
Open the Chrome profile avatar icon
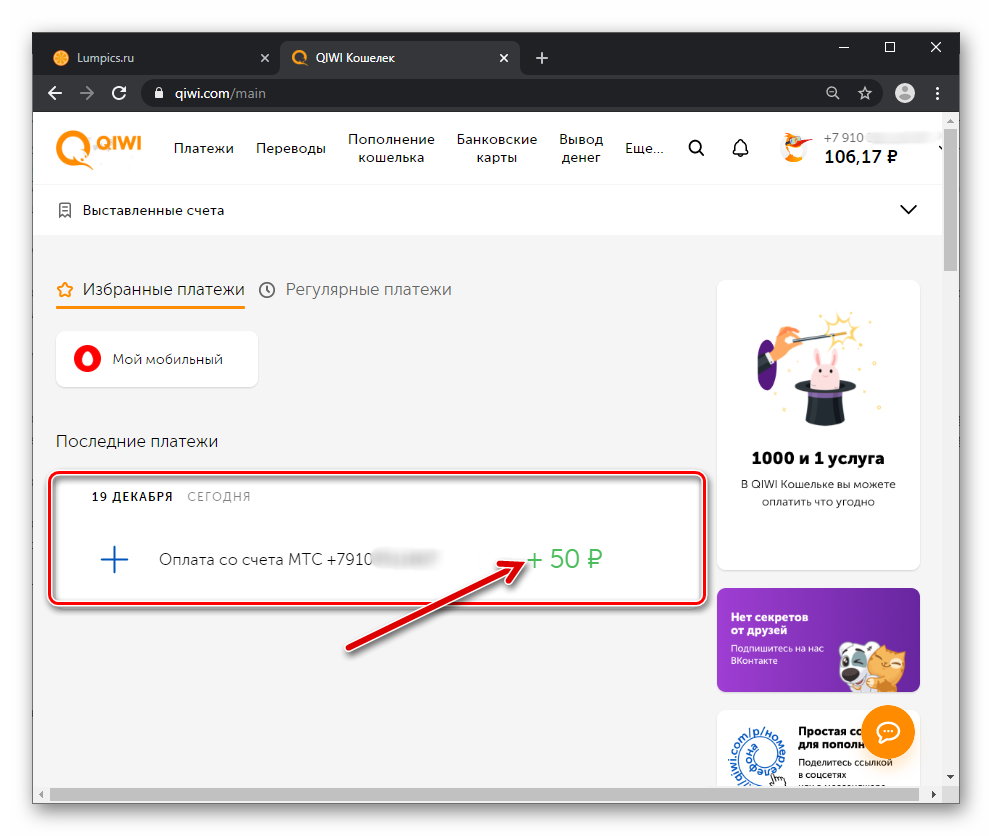[x=905, y=93]
